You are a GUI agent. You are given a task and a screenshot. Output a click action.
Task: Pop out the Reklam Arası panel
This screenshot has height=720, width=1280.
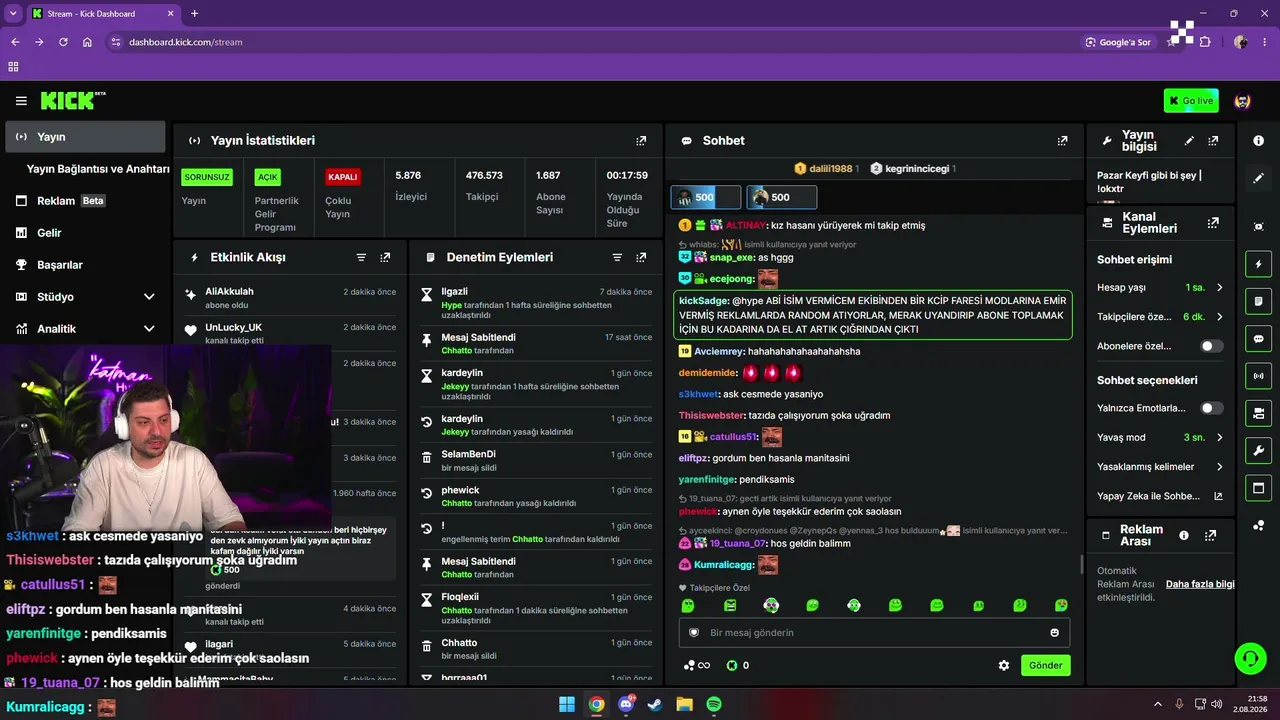[x=1210, y=536]
